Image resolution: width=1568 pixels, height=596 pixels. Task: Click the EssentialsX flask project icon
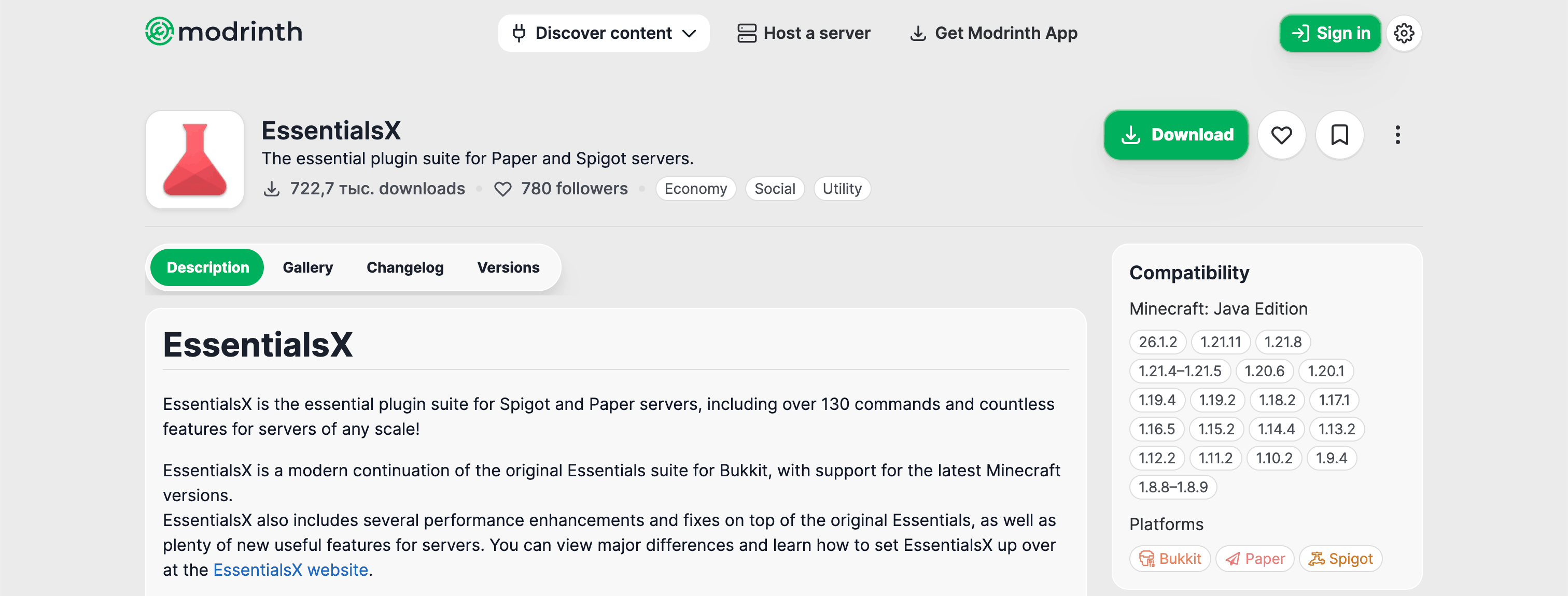(195, 159)
